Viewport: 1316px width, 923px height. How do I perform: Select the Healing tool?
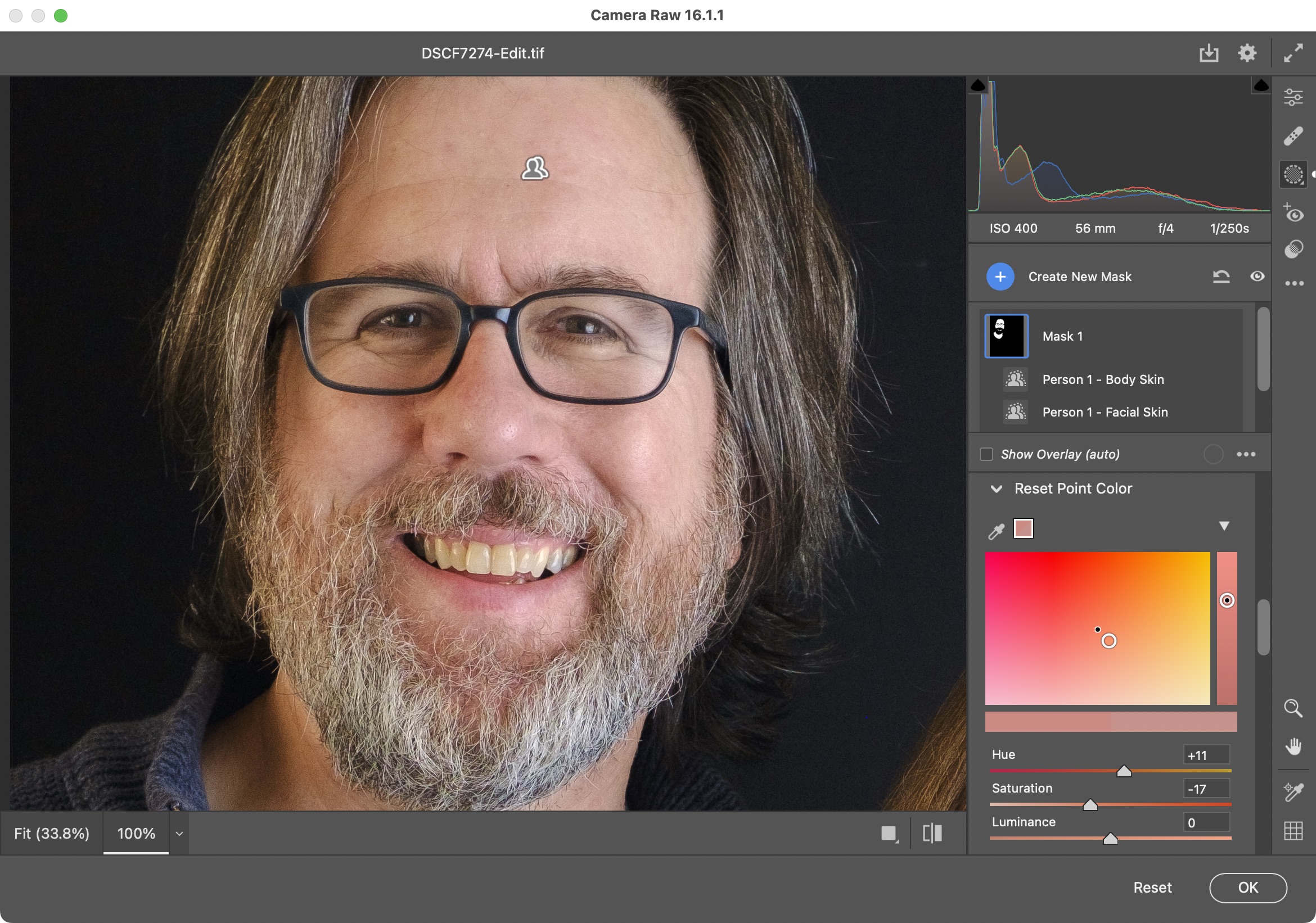(1293, 136)
